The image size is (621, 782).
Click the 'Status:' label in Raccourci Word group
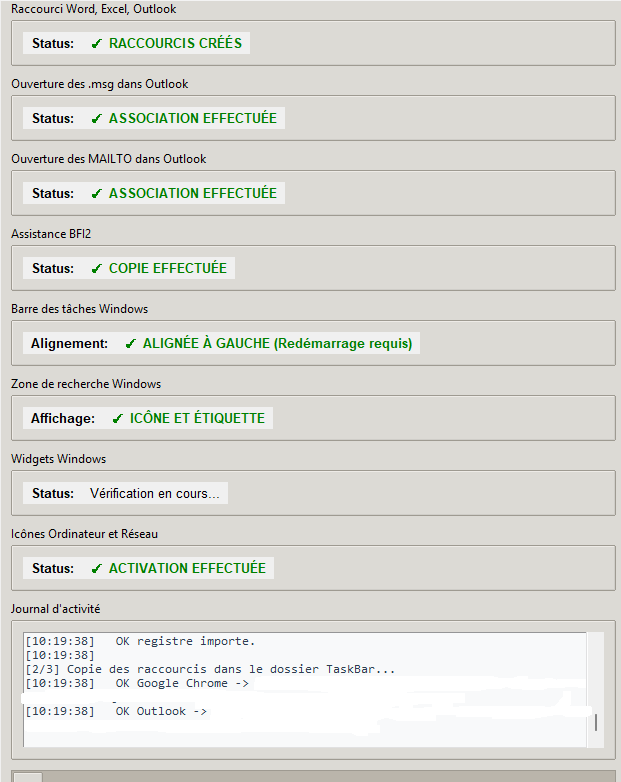53,43
